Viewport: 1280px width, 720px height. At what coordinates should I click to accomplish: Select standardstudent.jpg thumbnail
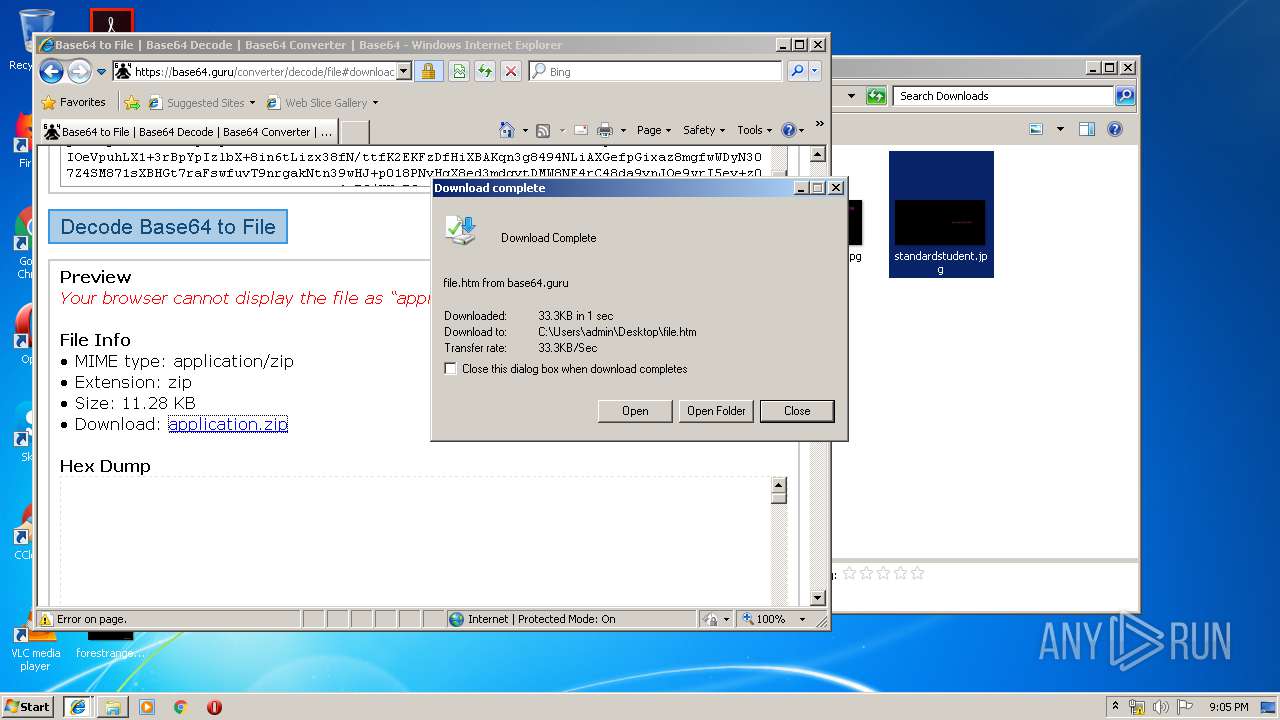point(941,214)
